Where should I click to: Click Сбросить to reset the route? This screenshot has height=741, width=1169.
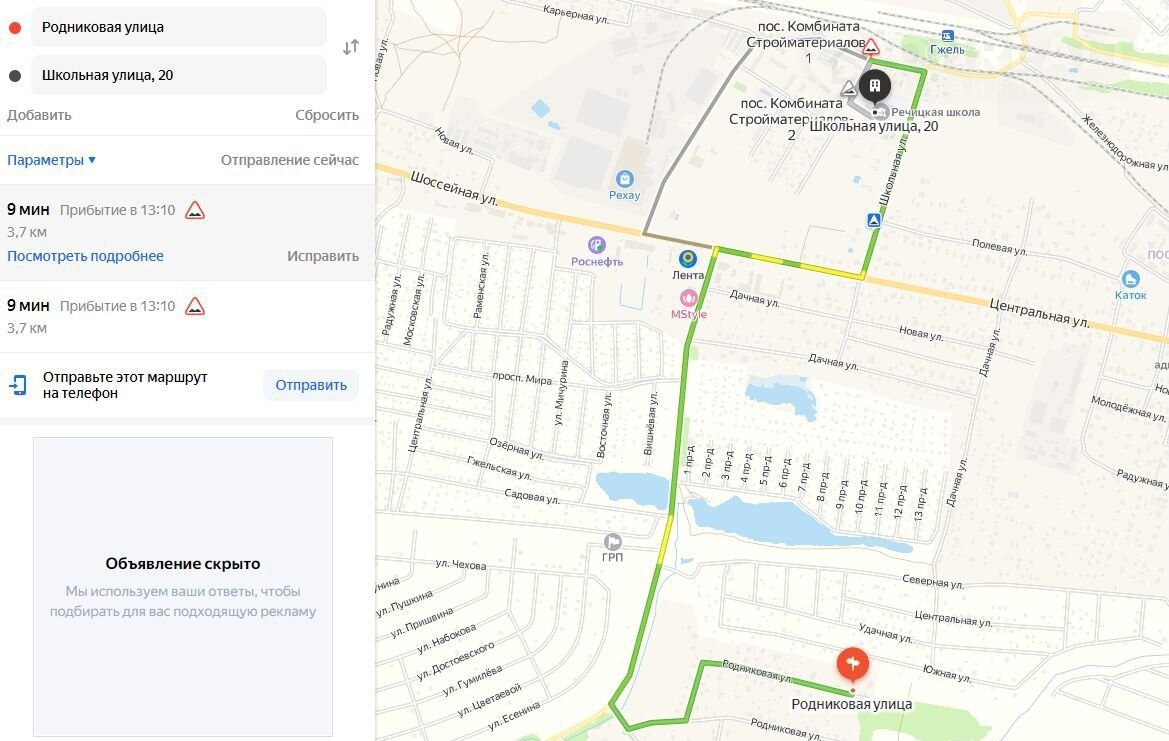pos(327,115)
